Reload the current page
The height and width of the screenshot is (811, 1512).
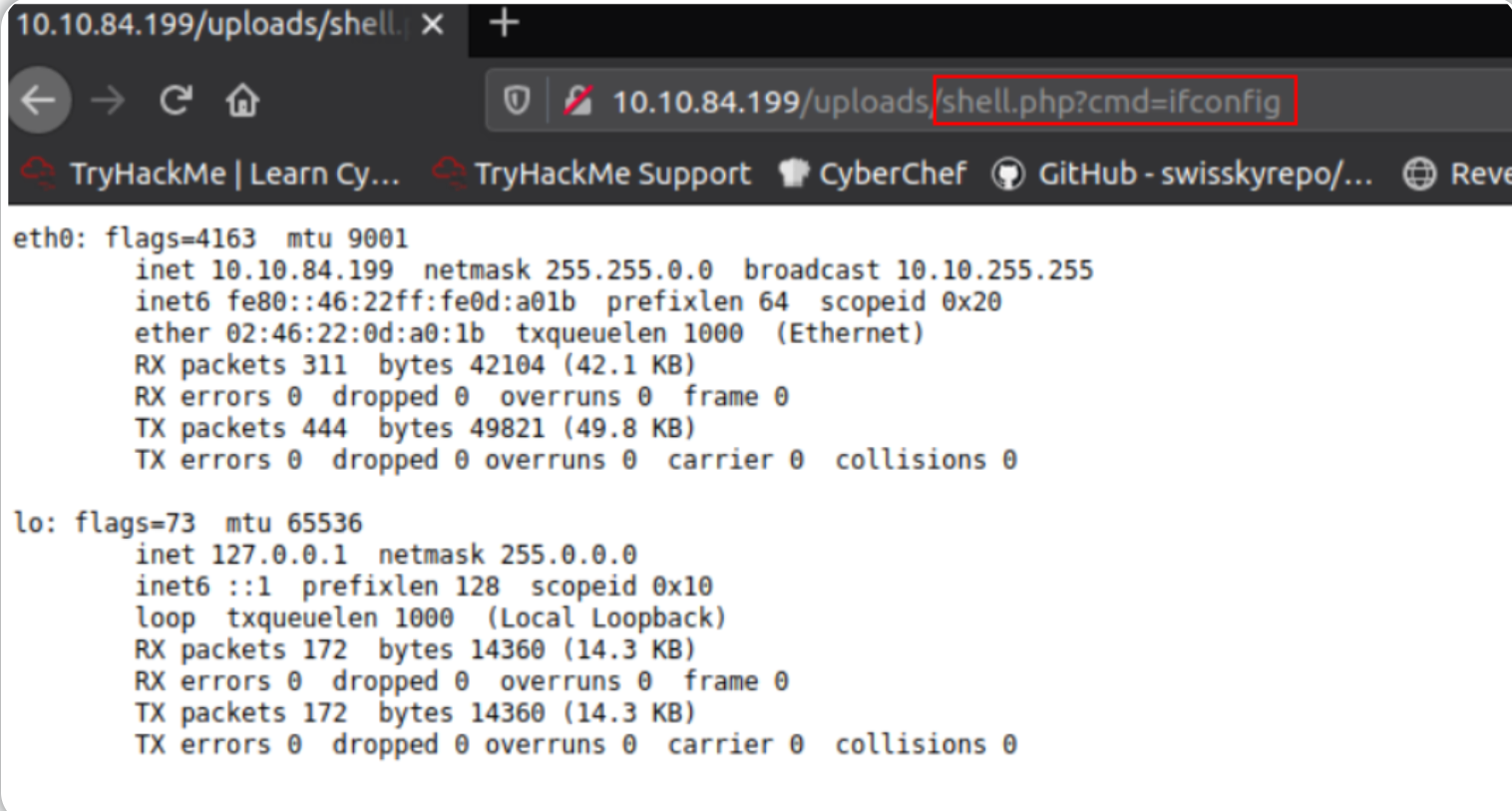pos(176,100)
